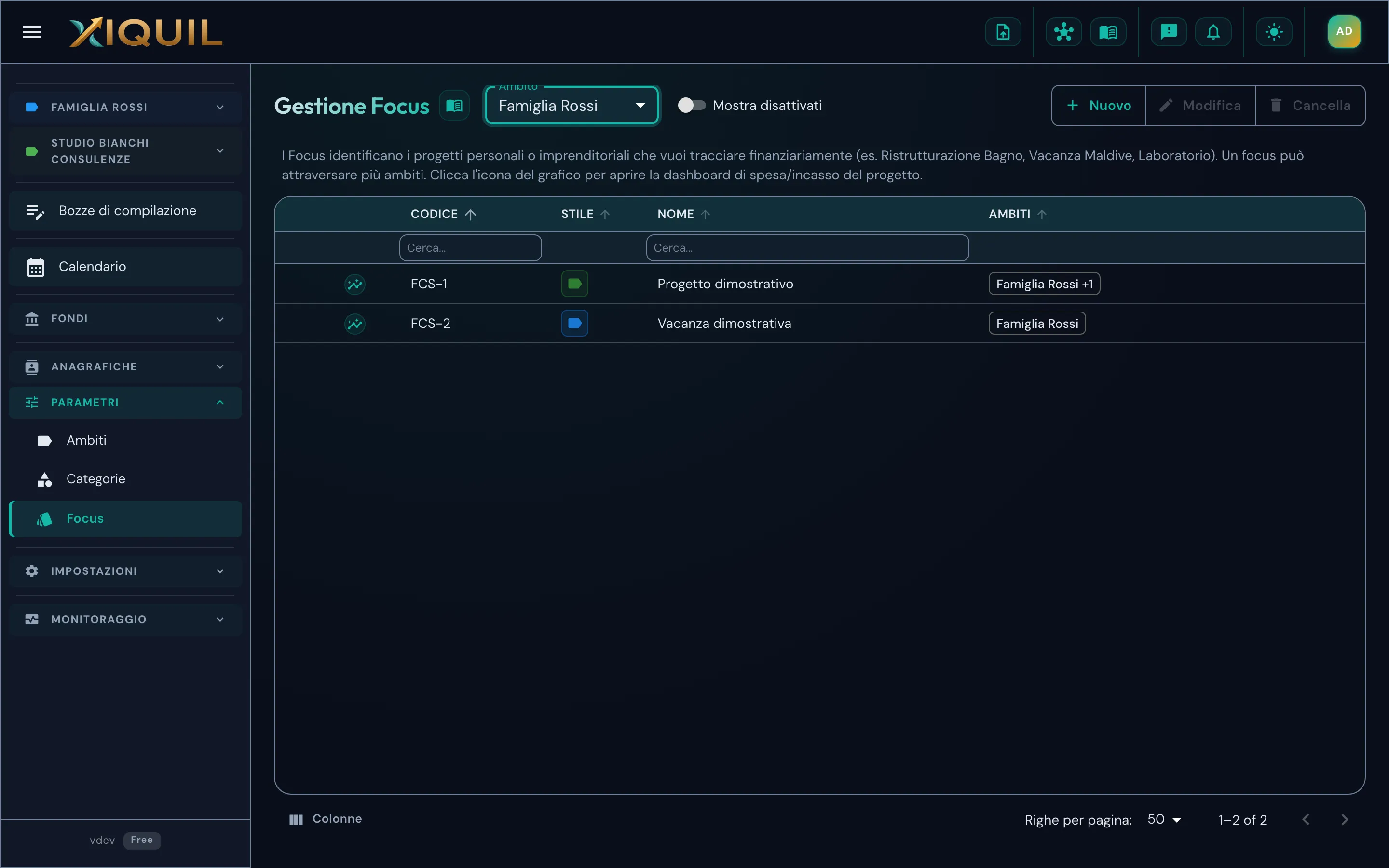Open the documentation book icon in header
Viewport: 1389px width, 868px height.
[1108, 31]
